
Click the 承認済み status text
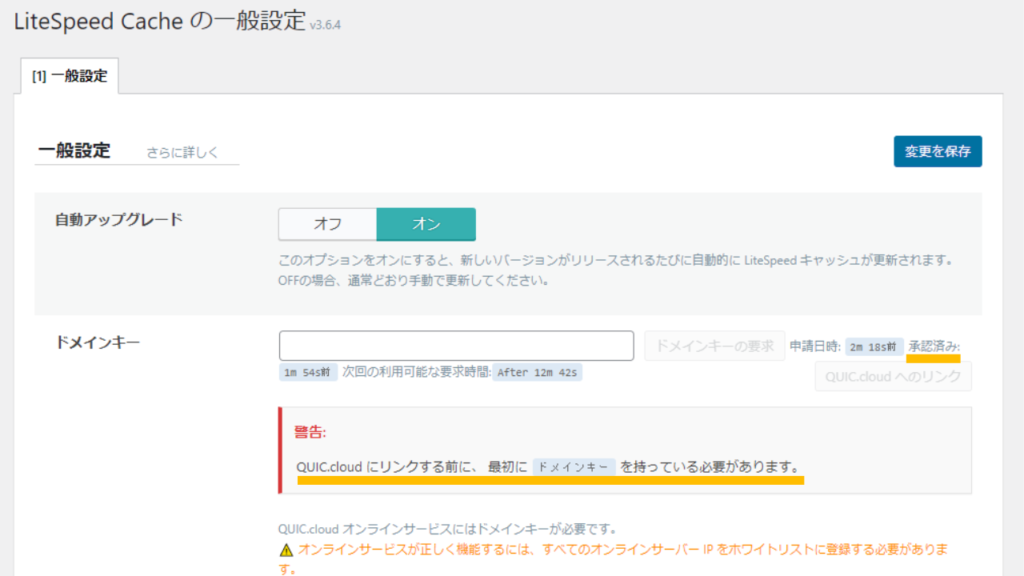pos(933,346)
